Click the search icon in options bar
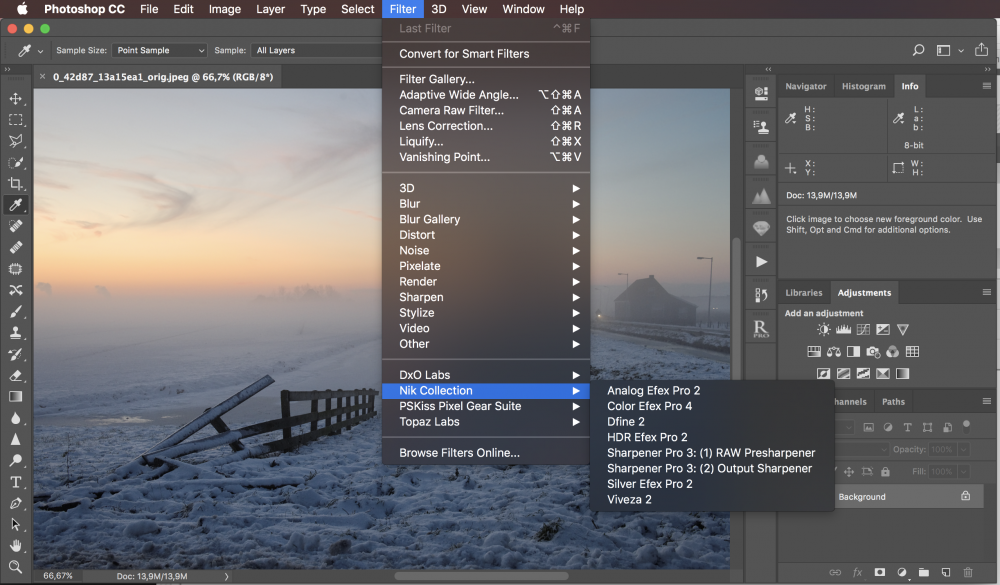The image size is (1000, 585). (918, 50)
